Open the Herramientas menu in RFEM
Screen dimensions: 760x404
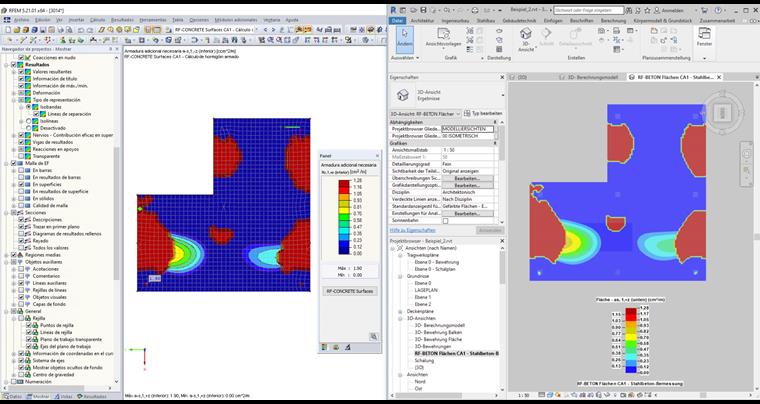tap(153, 20)
